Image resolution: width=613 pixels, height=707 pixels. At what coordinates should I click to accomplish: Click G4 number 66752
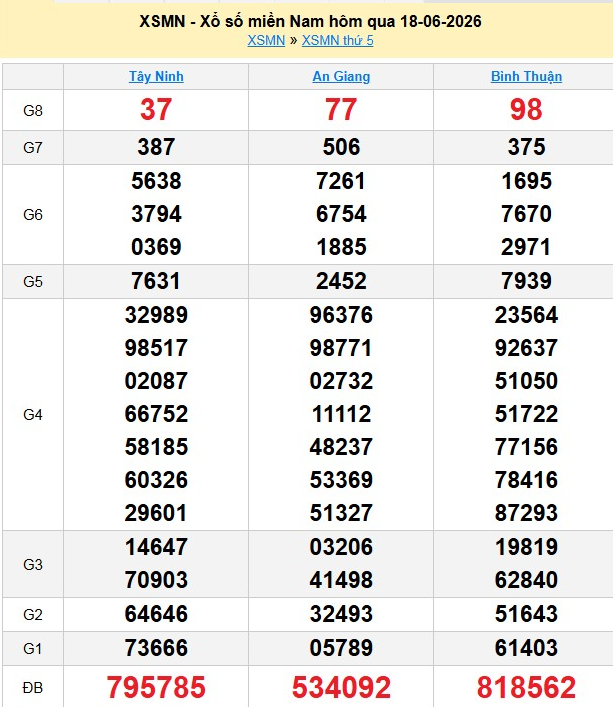(x=156, y=414)
